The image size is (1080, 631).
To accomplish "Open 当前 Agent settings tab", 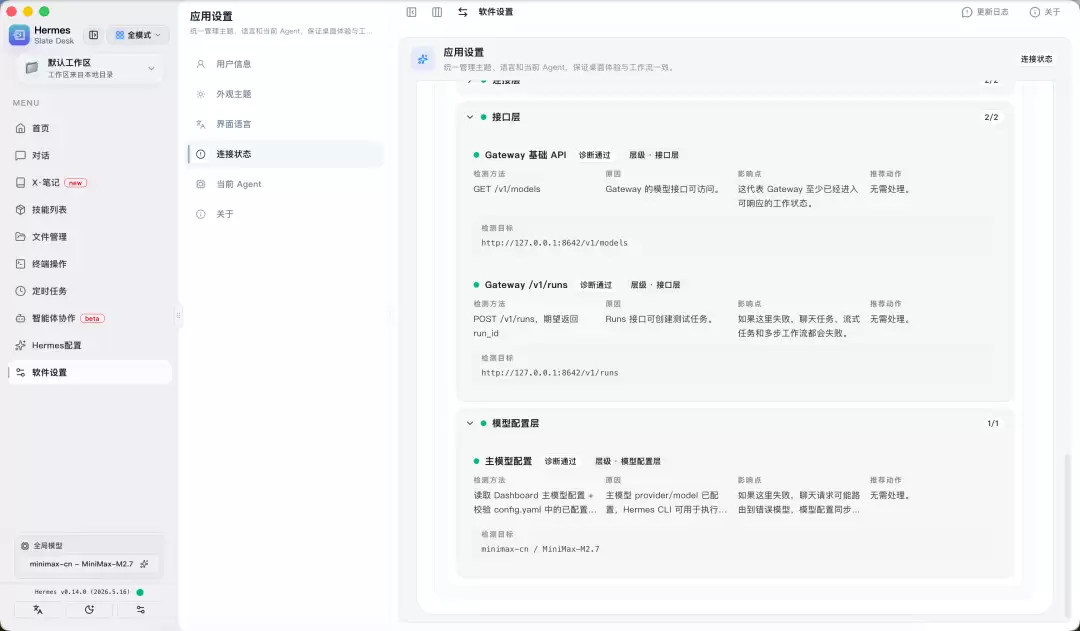I will pyautogui.click(x=285, y=185).
